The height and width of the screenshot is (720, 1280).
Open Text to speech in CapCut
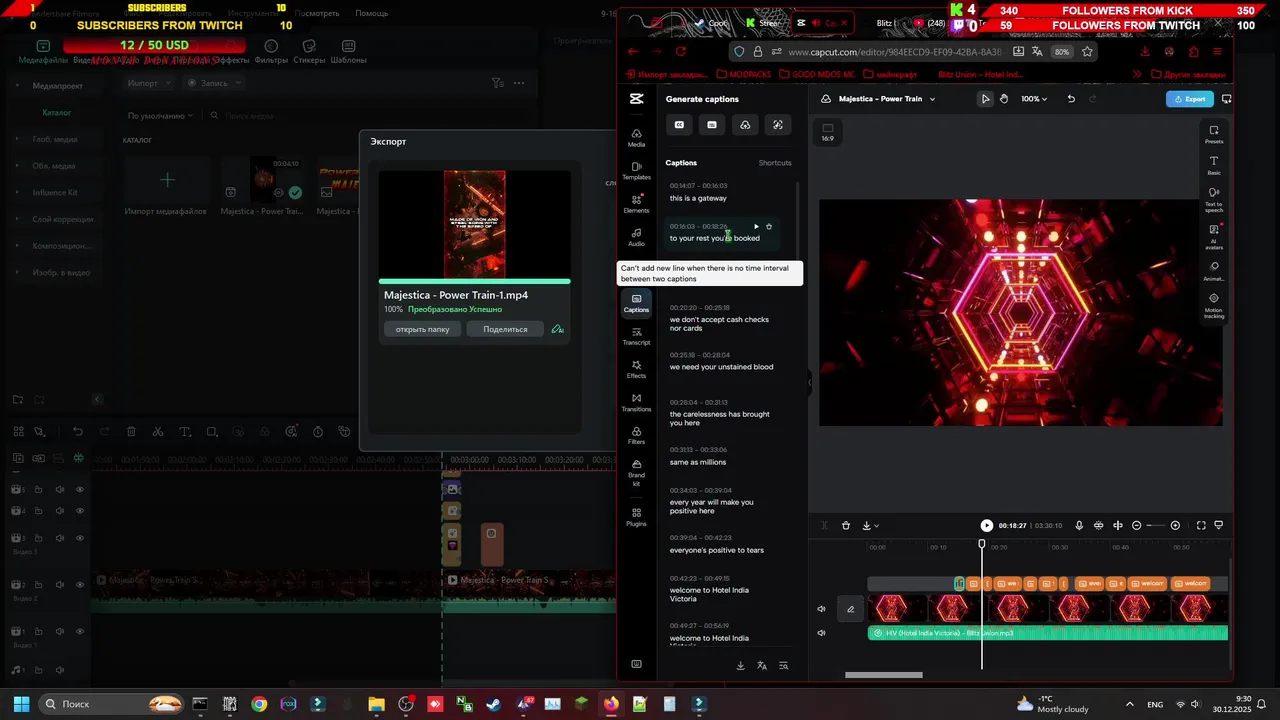point(1214,199)
